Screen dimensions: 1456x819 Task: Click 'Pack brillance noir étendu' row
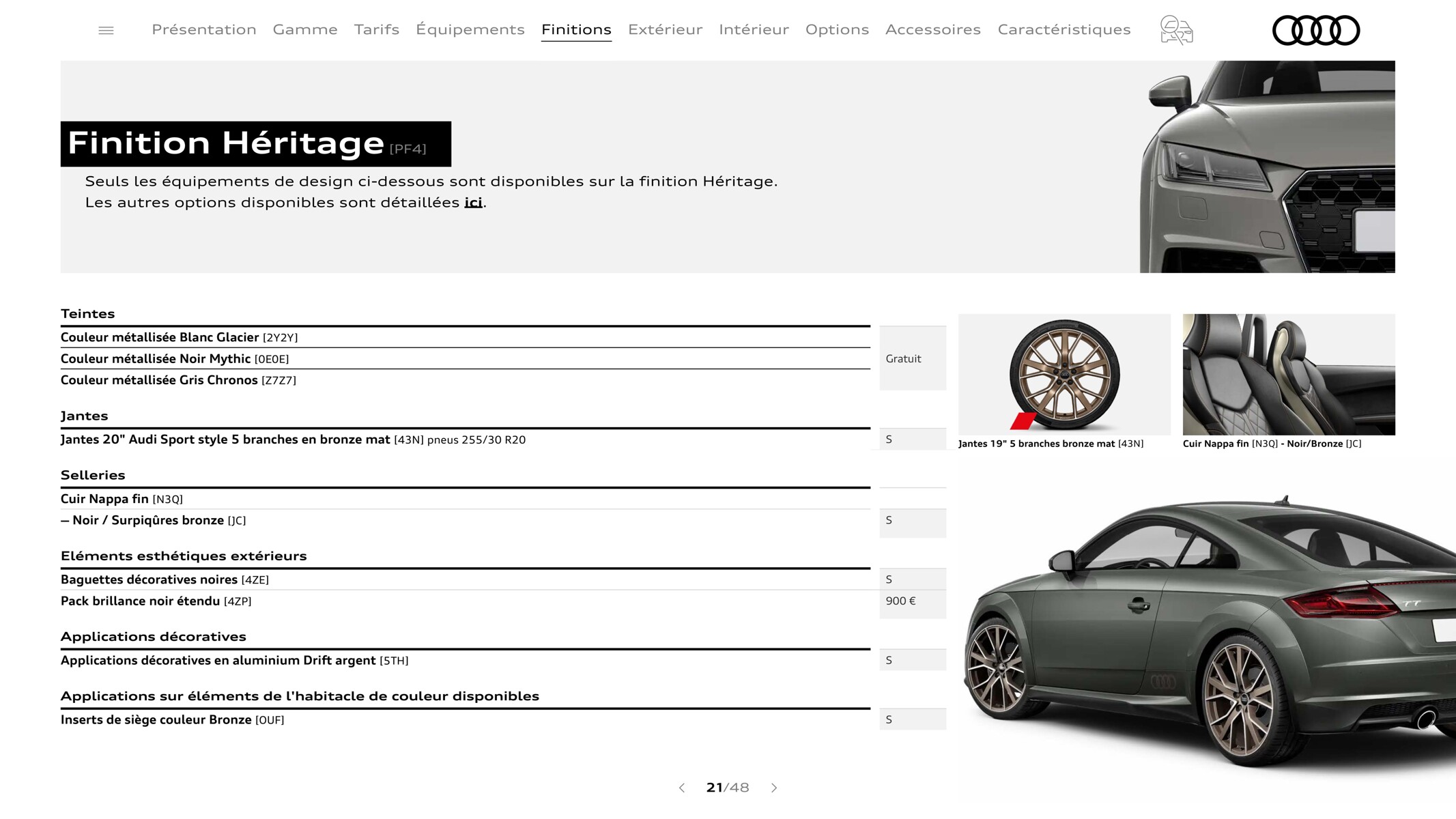coord(466,601)
